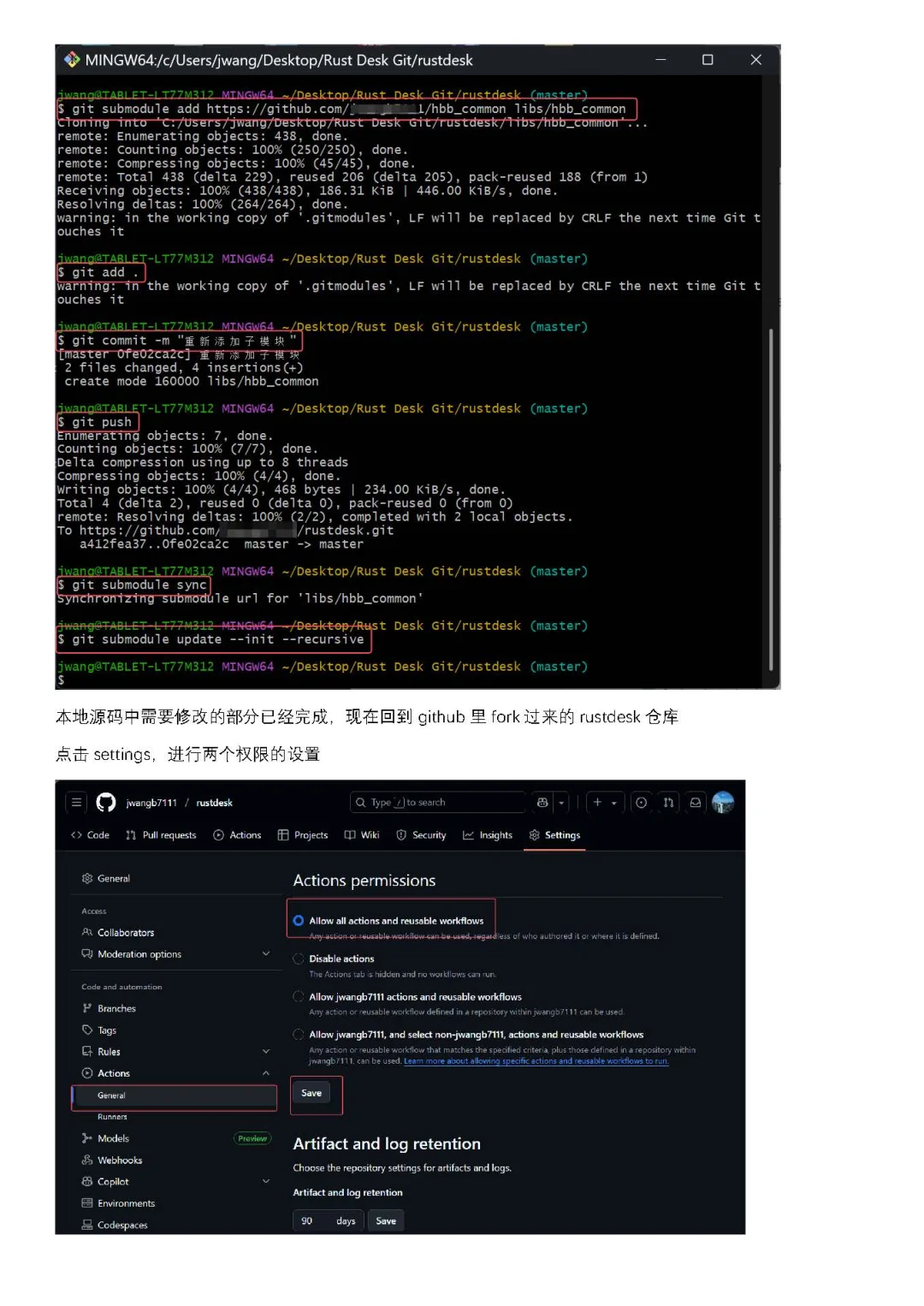Select Webhooks in the settings sidebar
The image size is (924, 1306).
pyautogui.click(x=119, y=1160)
